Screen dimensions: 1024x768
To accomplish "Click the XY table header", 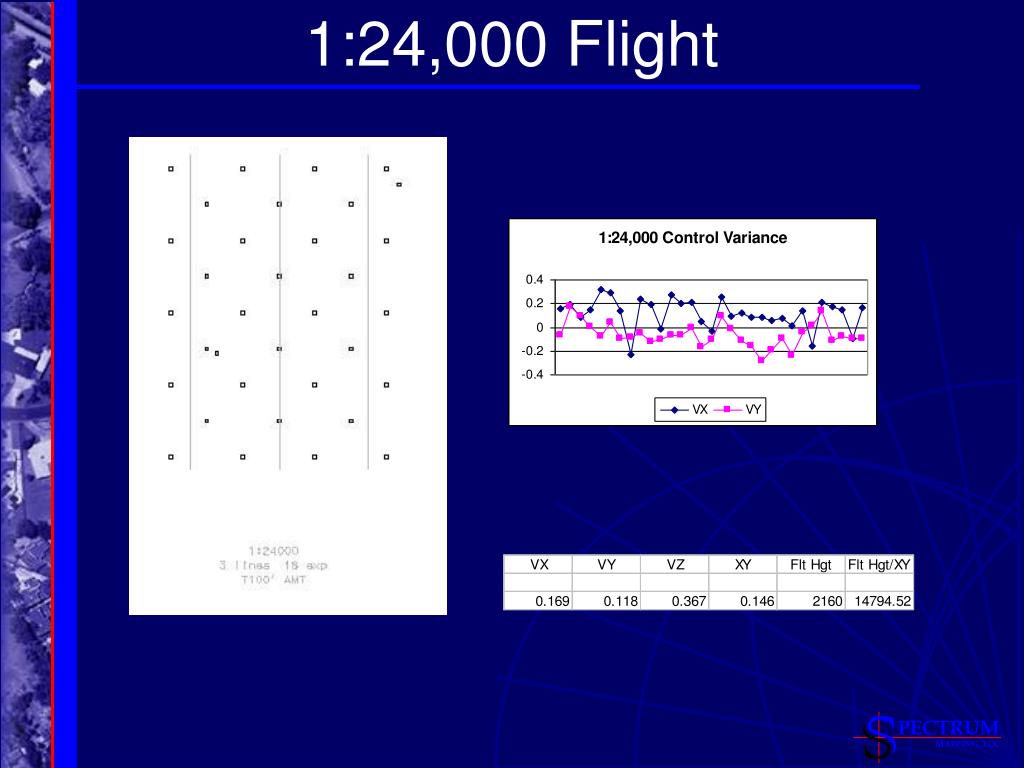I will point(743,564).
